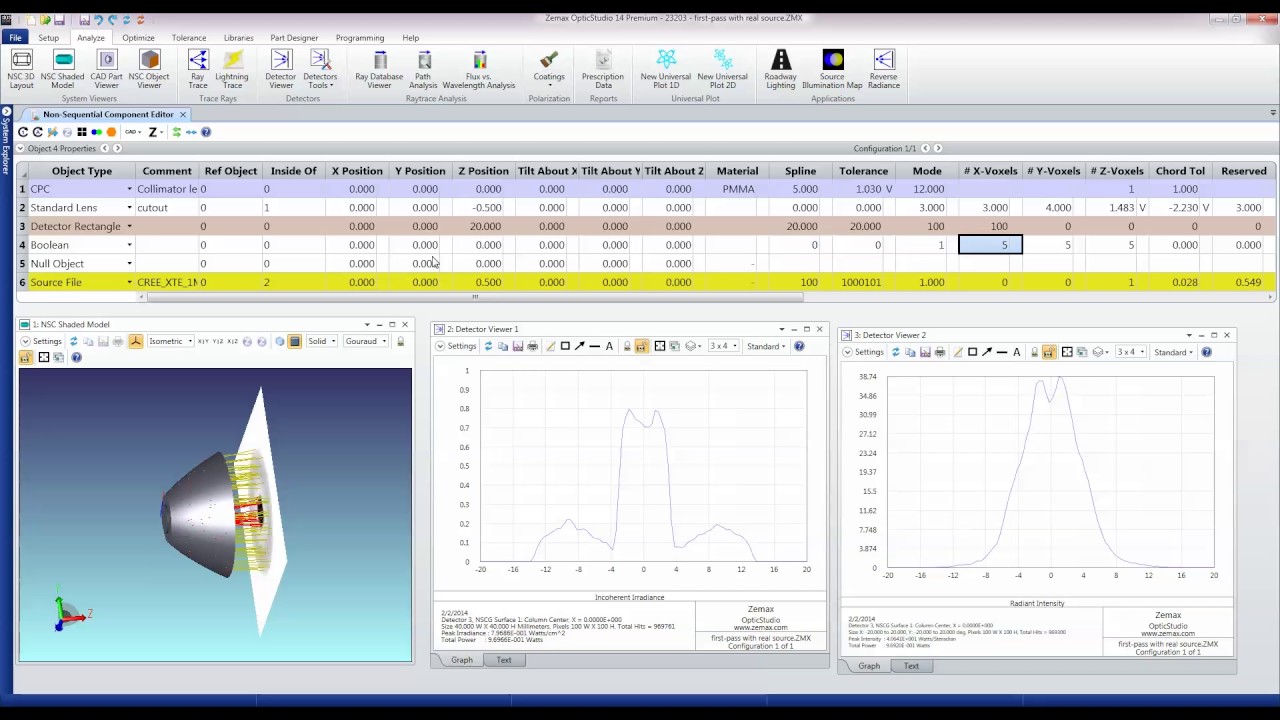Select the CREE_XTE comment cell
The image size is (1280, 720).
pyautogui.click(x=167, y=282)
